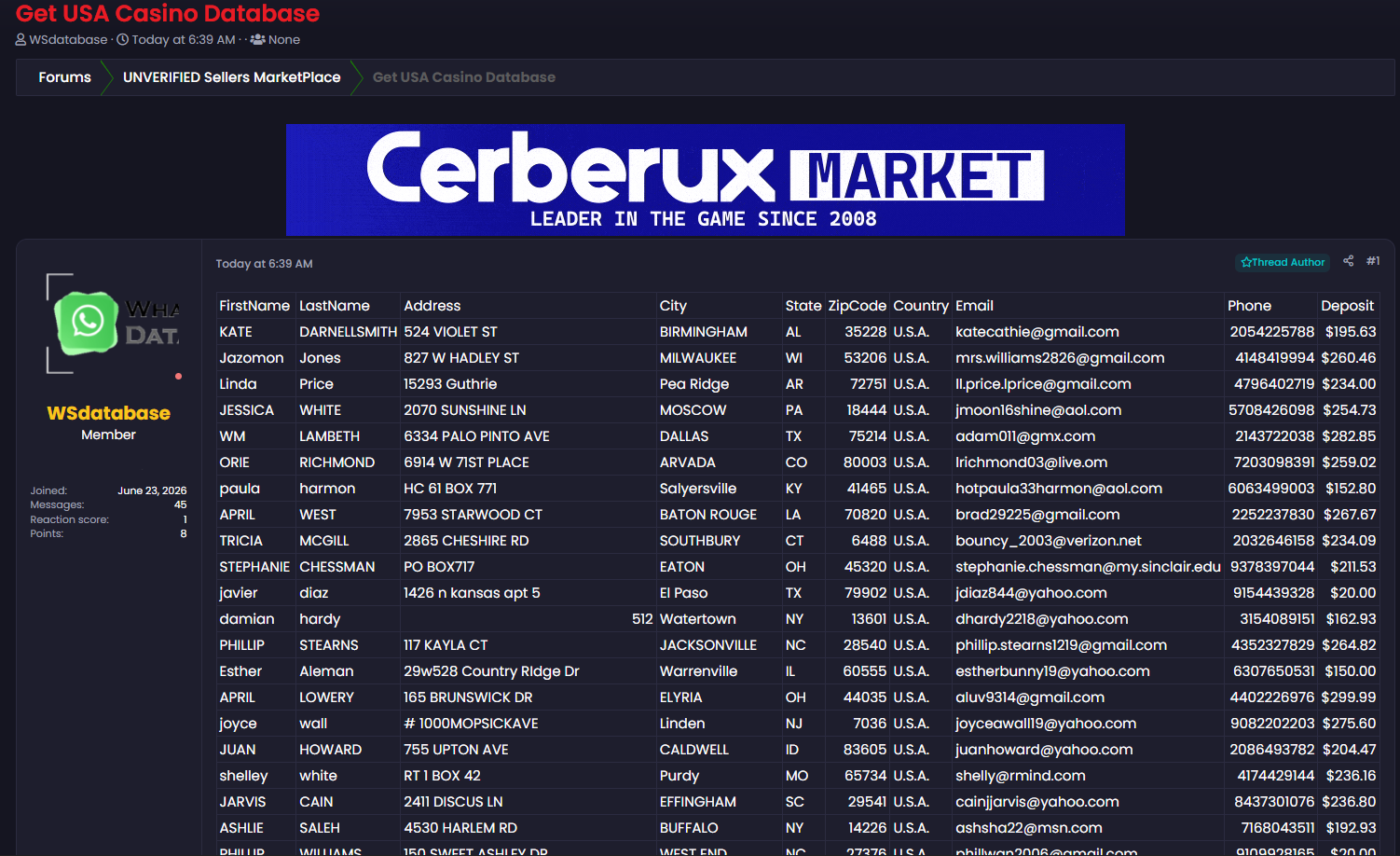Viewport: 1400px width, 856px height.
Task: Click the Member title under WSdatabase
Action: 108,435
